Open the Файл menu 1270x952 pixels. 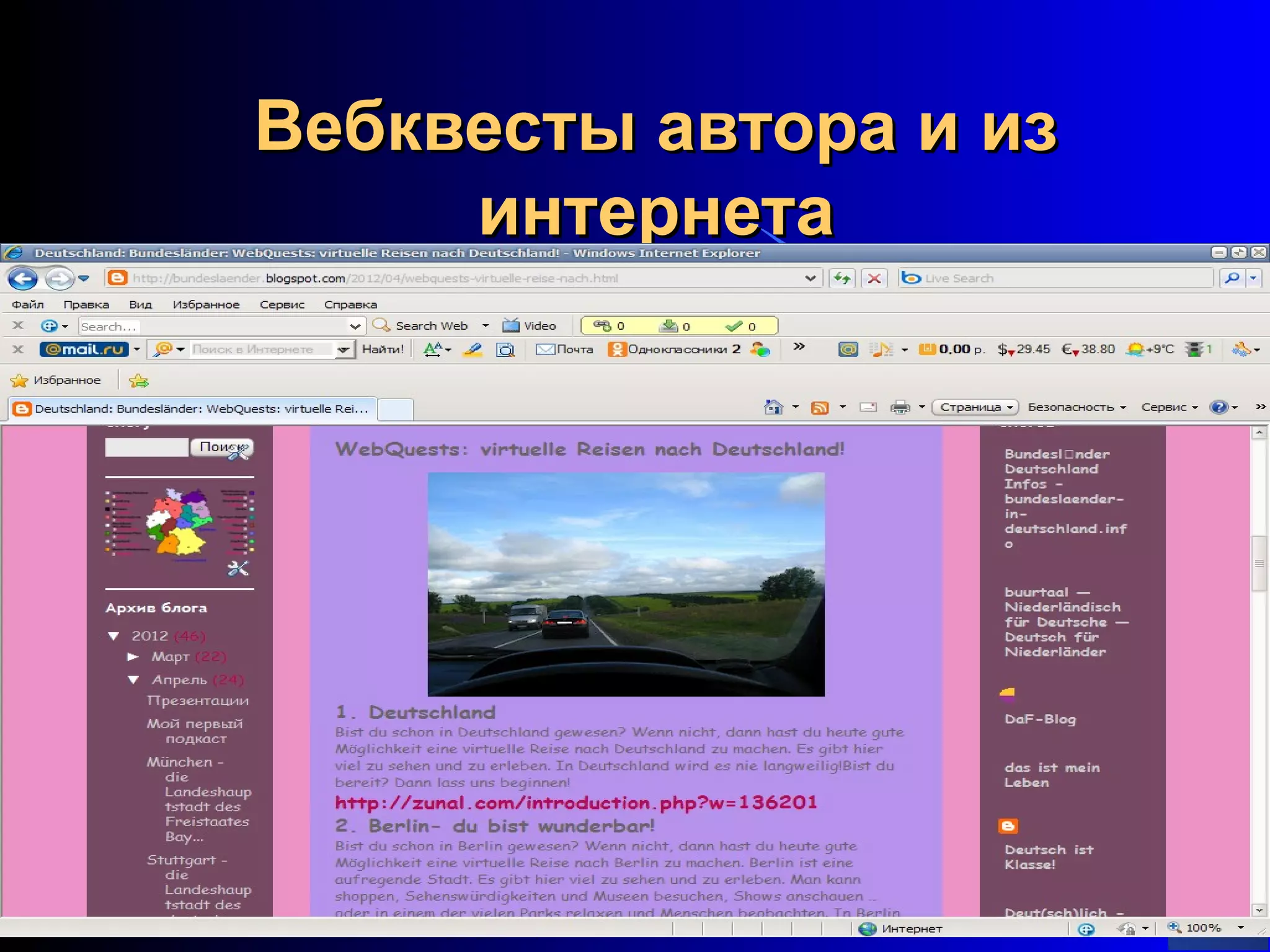pyautogui.click(x=28, y=304)
